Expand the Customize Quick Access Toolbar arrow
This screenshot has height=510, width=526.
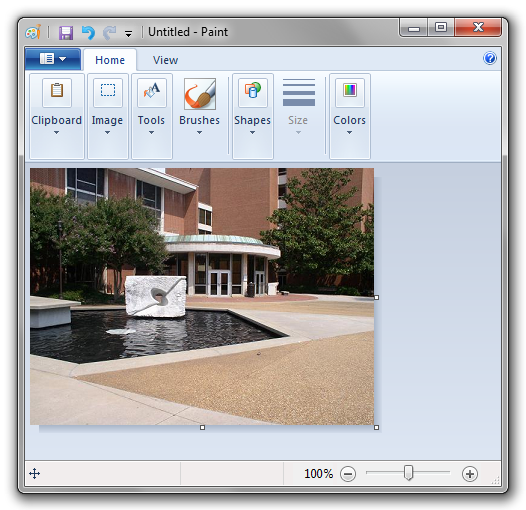(x=128, y=34)
